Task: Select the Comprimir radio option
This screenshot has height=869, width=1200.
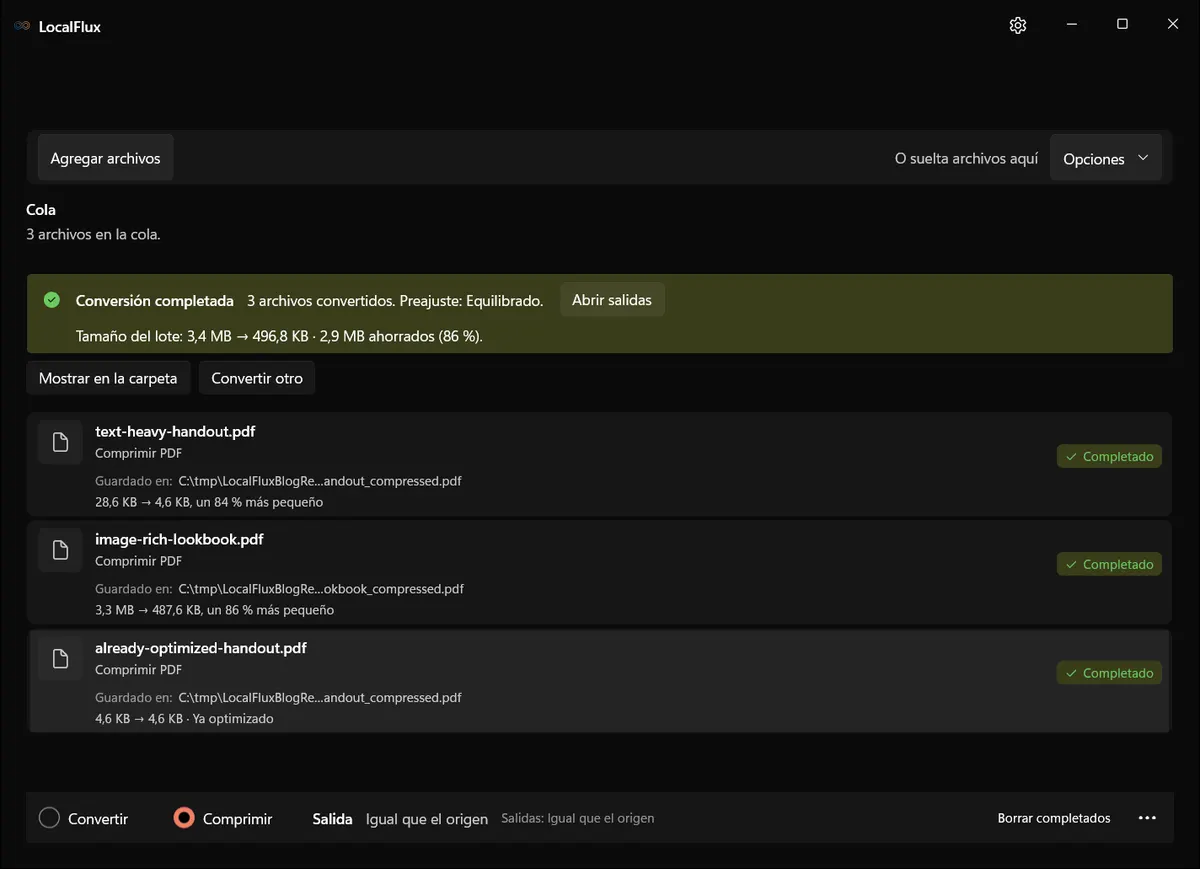Action: 223,818
